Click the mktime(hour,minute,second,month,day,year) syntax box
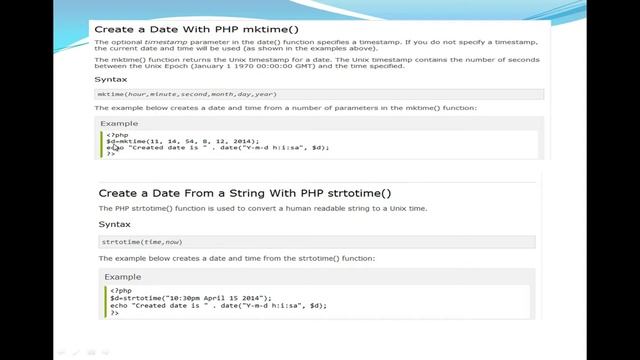 [x=319, y=94]
